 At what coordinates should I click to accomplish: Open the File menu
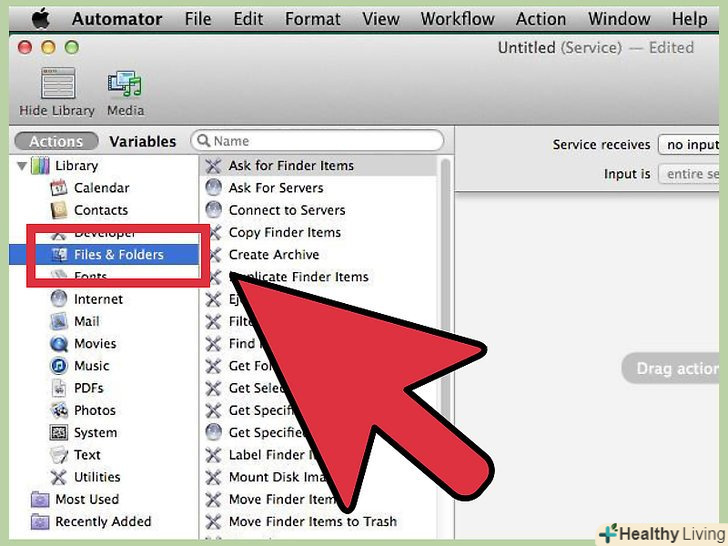[x=198, y=19]
